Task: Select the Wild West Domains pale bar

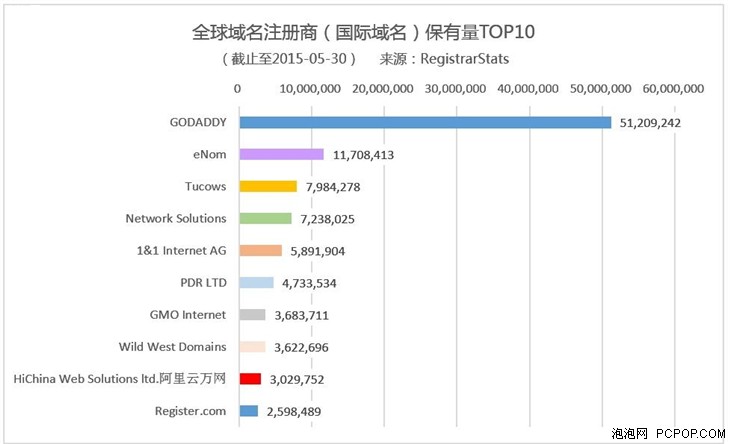Action: [x=252, y=347]
